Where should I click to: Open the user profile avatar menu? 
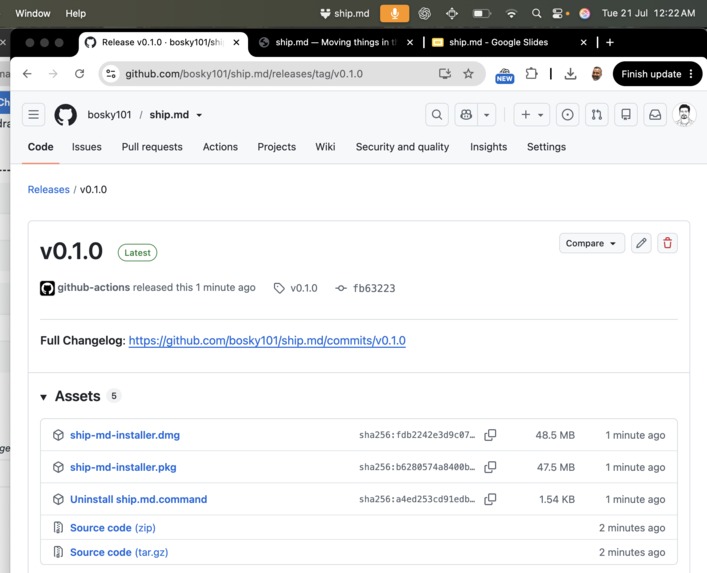pos(684,115)
